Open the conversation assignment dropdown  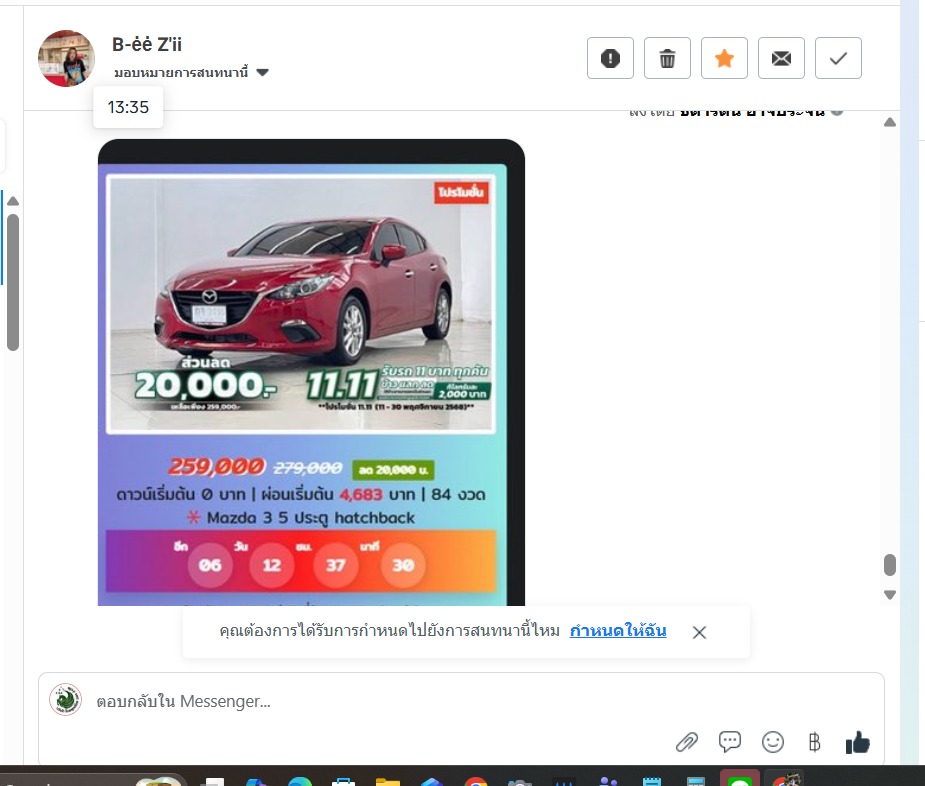coord(191,73)
